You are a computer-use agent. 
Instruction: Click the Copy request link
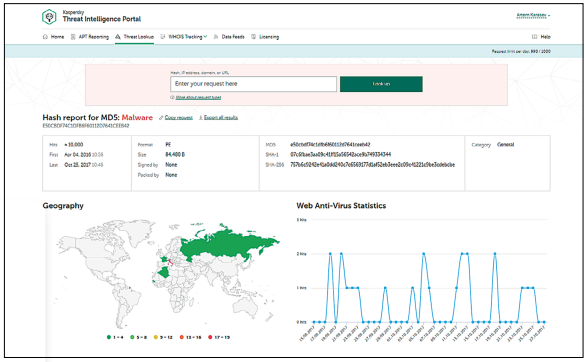(179, 118)
